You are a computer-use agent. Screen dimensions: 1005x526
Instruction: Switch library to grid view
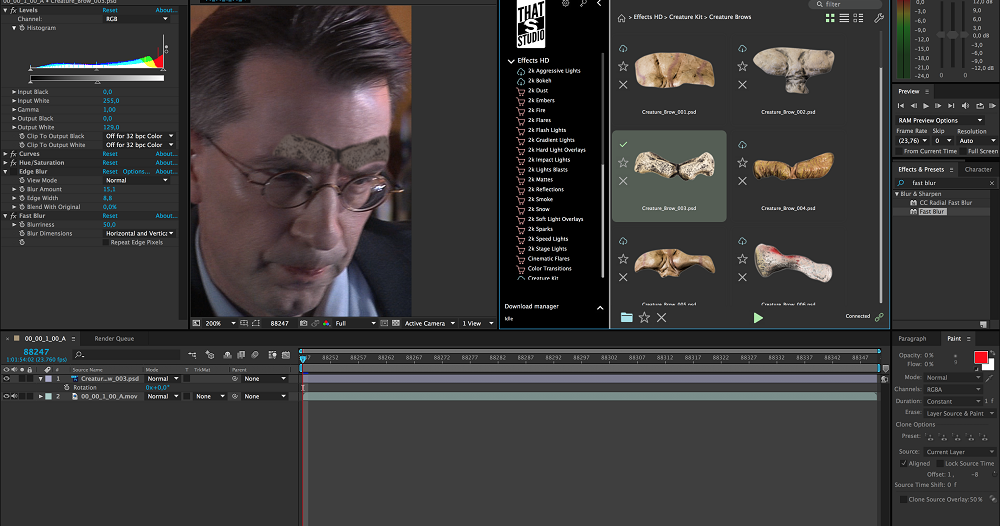(830, 18)
